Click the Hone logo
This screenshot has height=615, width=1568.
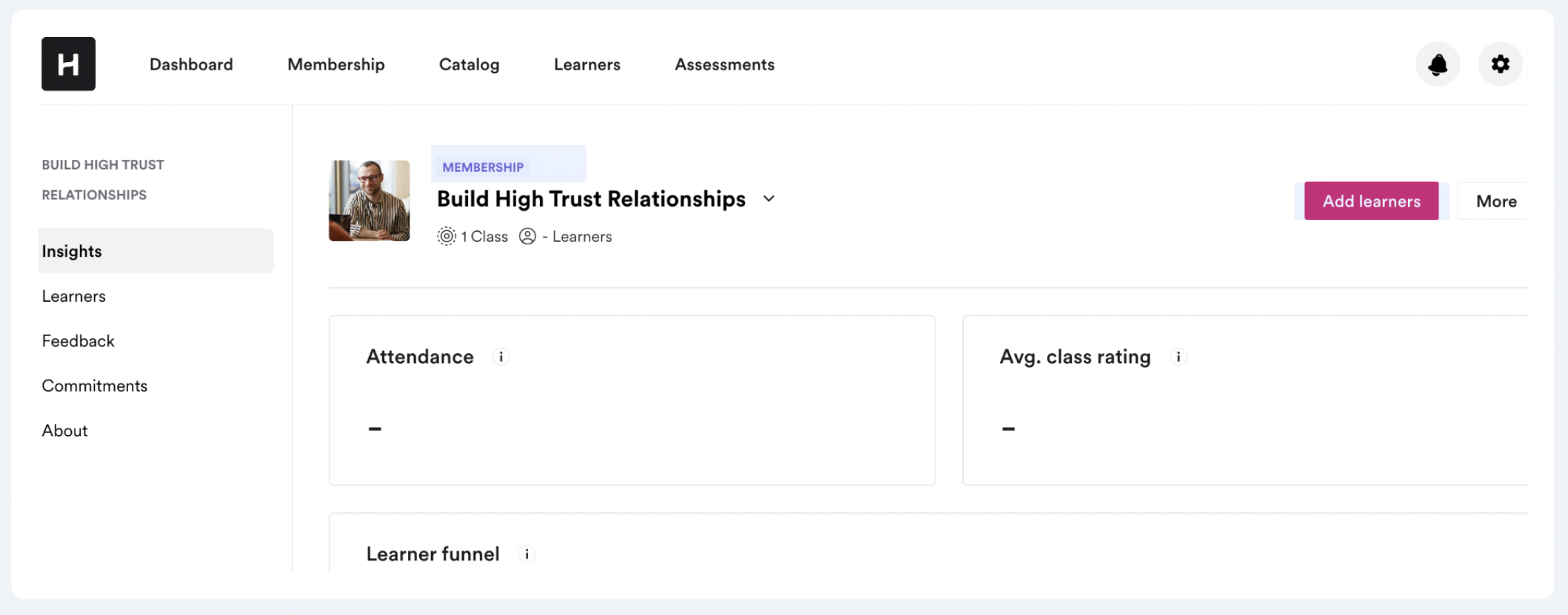68,64
